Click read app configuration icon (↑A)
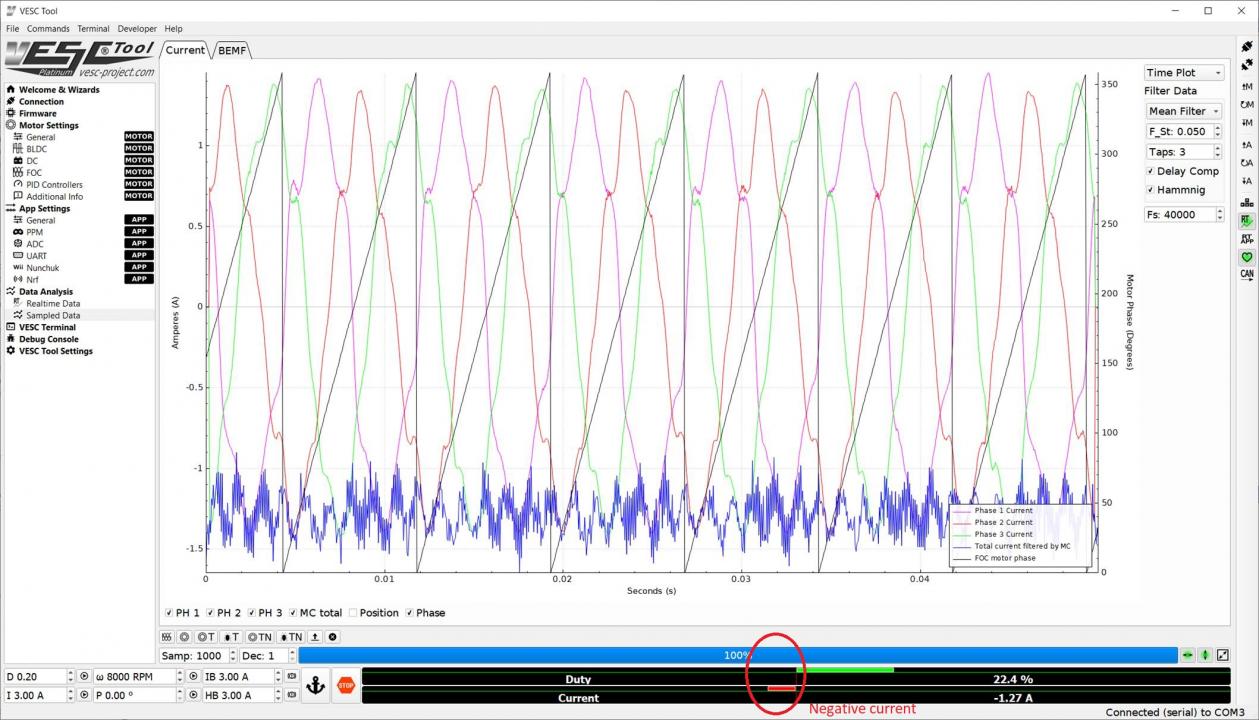Image resolution: width=1259 pixels, height=720 pixels. click(x=1246, y=144)
